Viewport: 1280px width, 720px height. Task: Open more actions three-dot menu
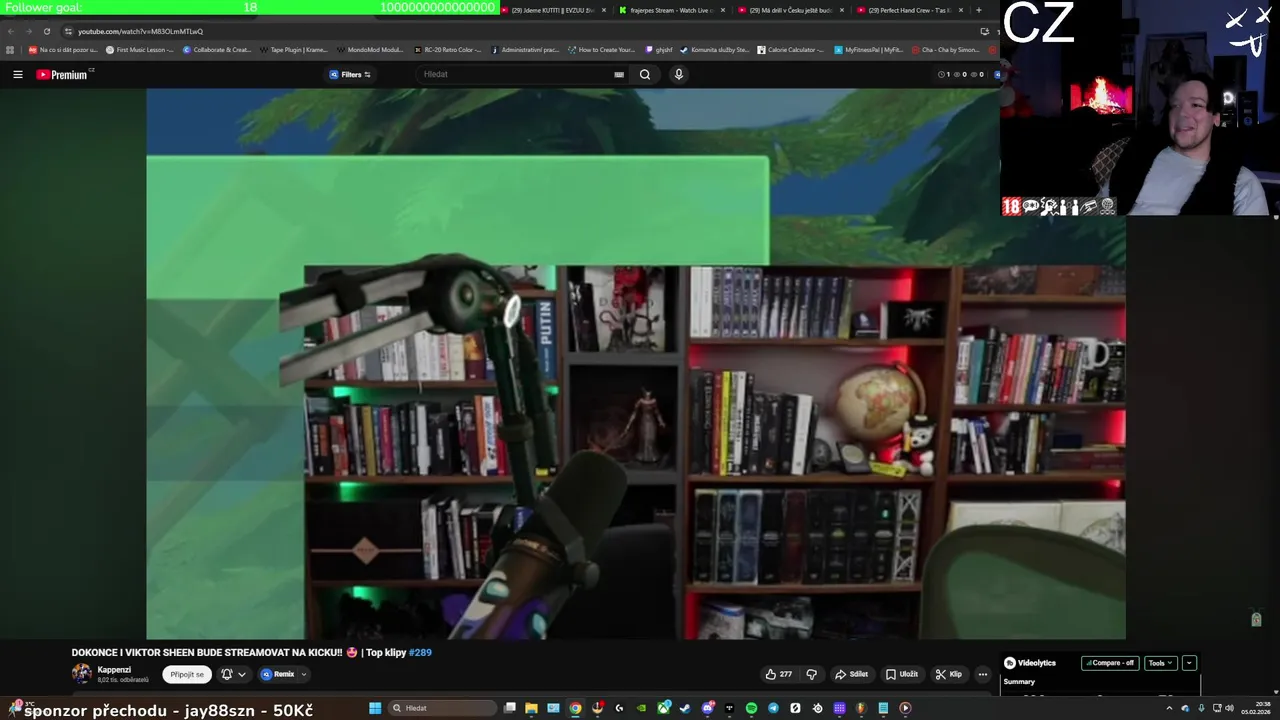982,674
